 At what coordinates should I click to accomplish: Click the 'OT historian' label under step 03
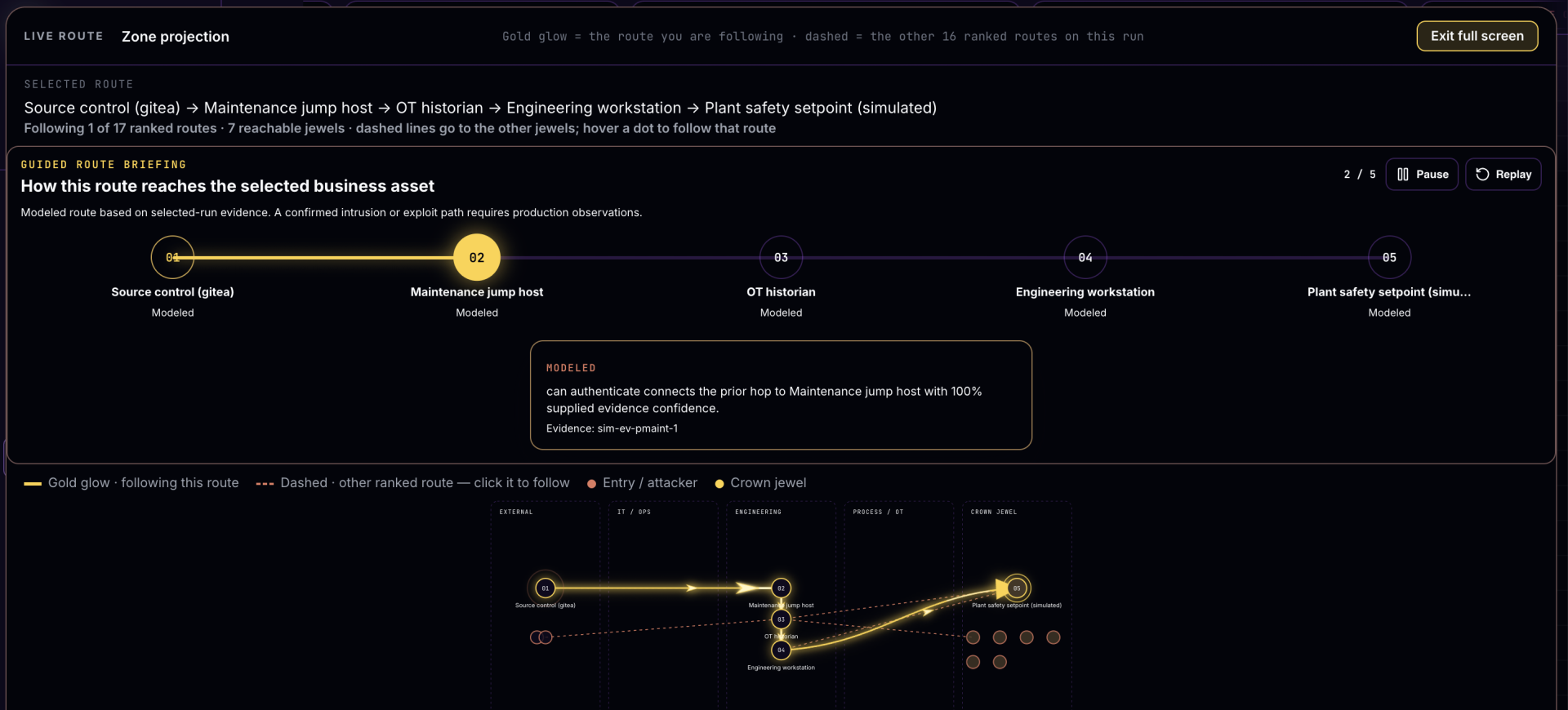tap(781, 292)
